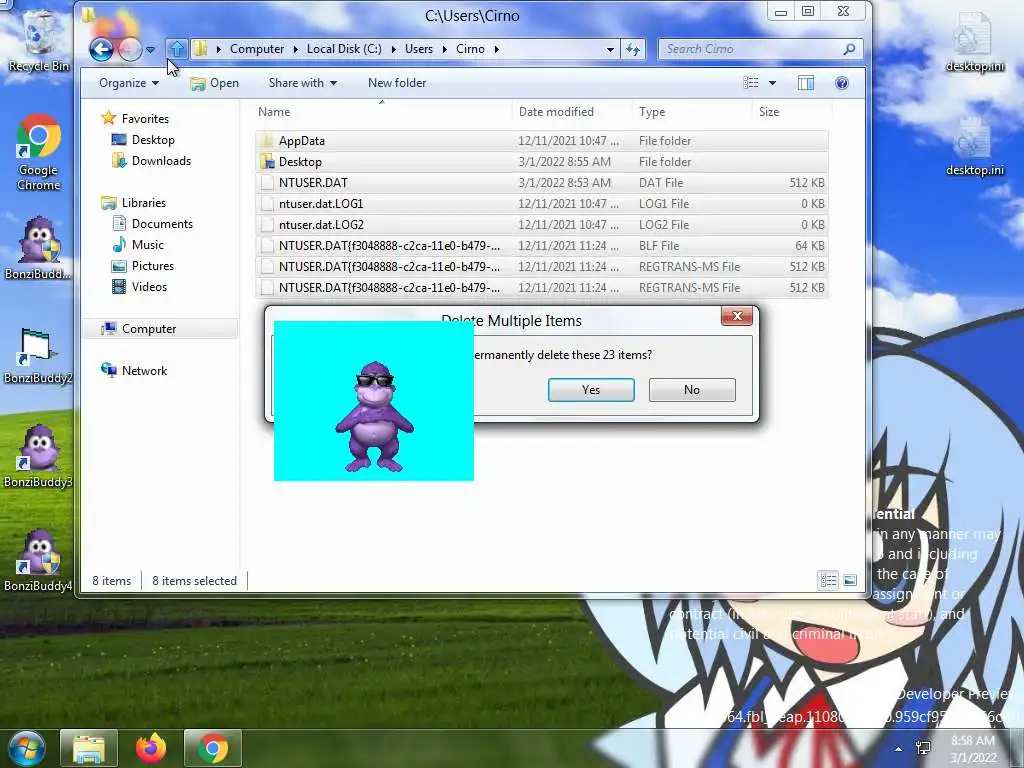1024x768 pixels.
Task: Select the BLF File NTUSER.DAT entry
Action: coord(541,246)
